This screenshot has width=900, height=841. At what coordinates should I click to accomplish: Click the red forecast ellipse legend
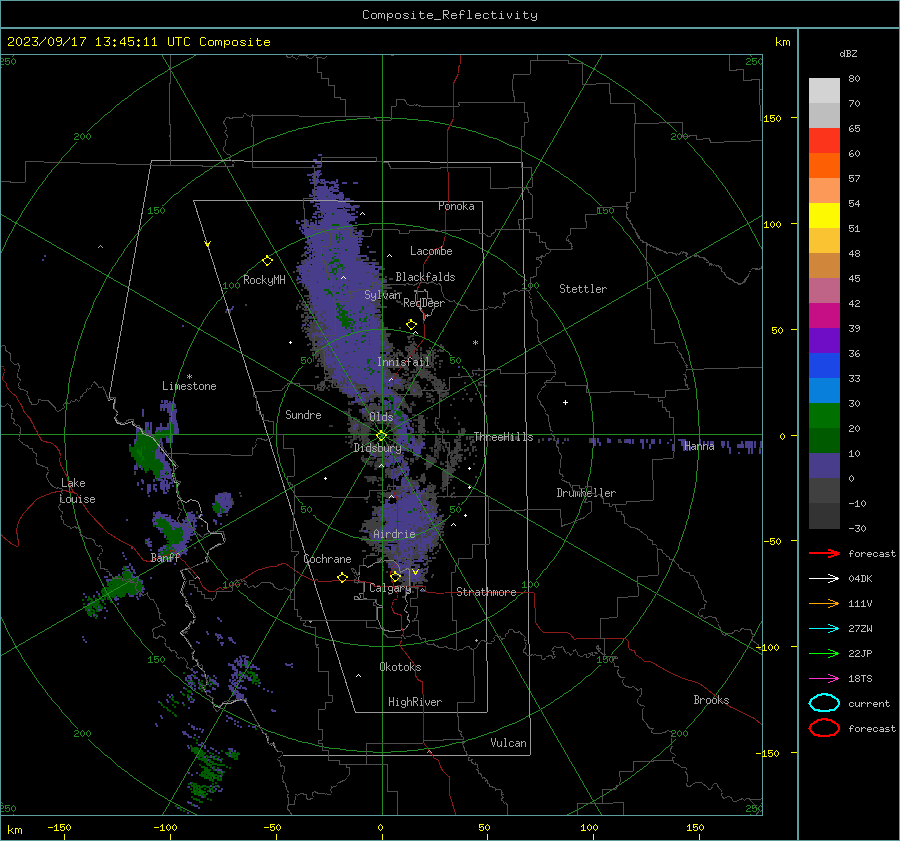click(824, 728)
